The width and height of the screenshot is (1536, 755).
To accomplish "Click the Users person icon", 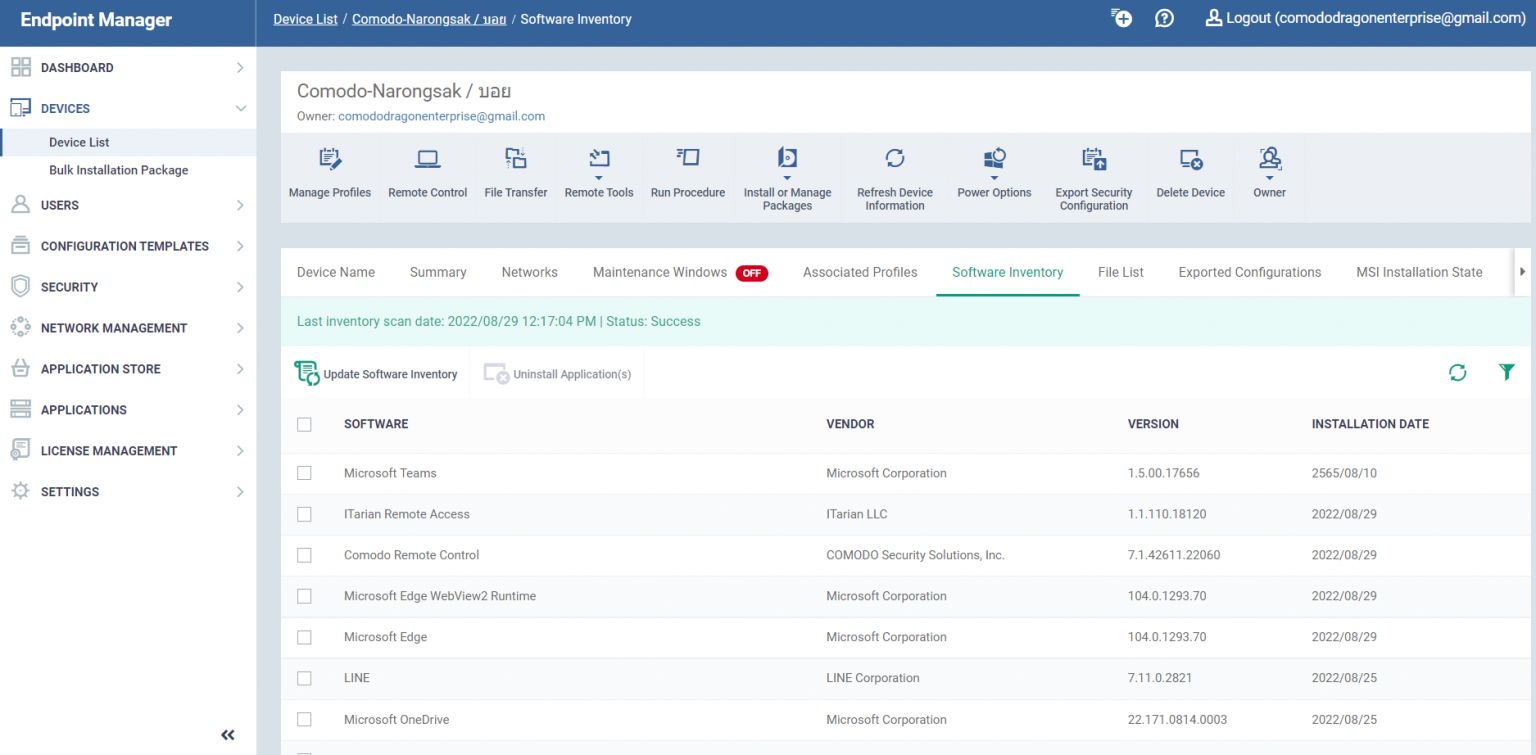I will pos(21,205).
